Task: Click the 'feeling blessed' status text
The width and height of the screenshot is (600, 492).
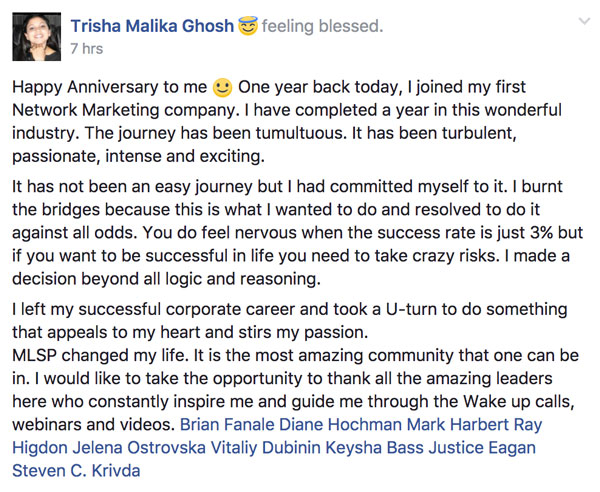Action: [322, 26]
